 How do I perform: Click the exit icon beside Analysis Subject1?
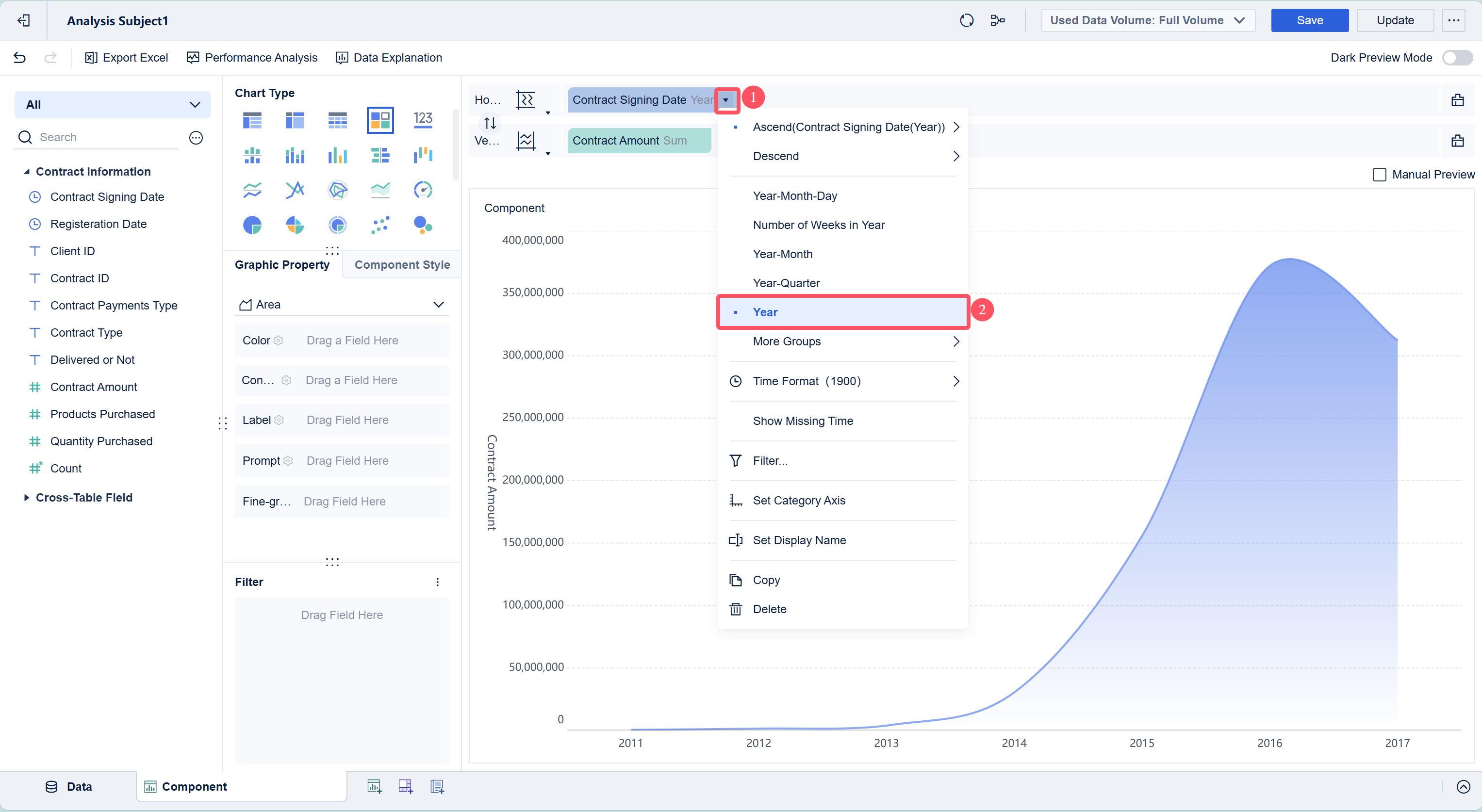pyautogui.click(x=24, y=21)
